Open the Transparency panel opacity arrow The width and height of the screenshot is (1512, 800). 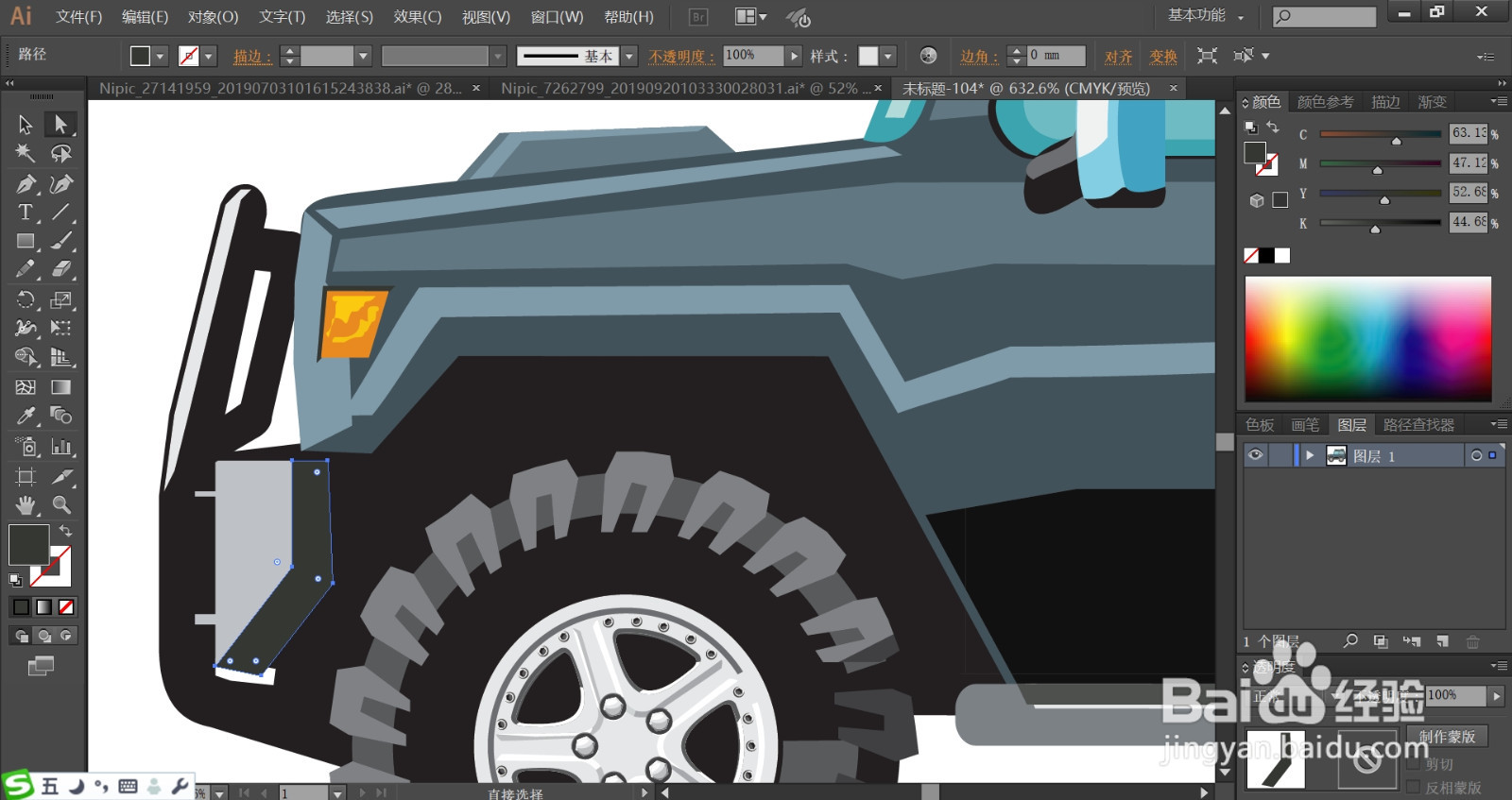1496,695
